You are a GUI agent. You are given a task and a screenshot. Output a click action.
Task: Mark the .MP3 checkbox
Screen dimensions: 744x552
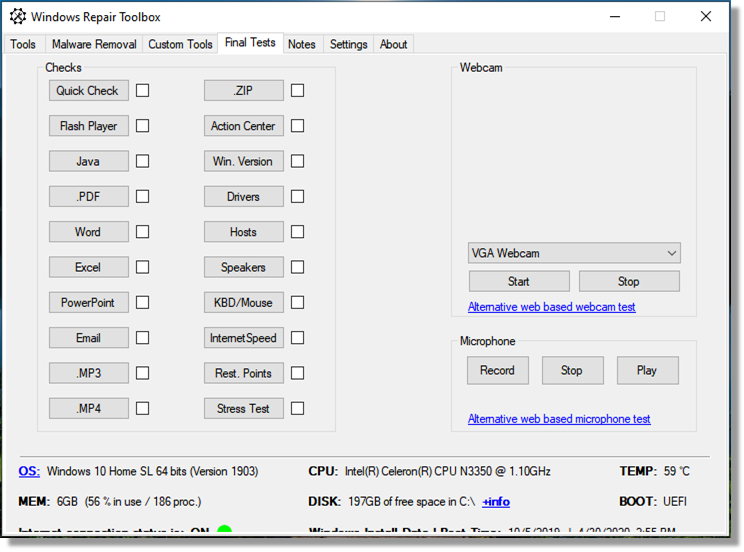pos(142,373)
